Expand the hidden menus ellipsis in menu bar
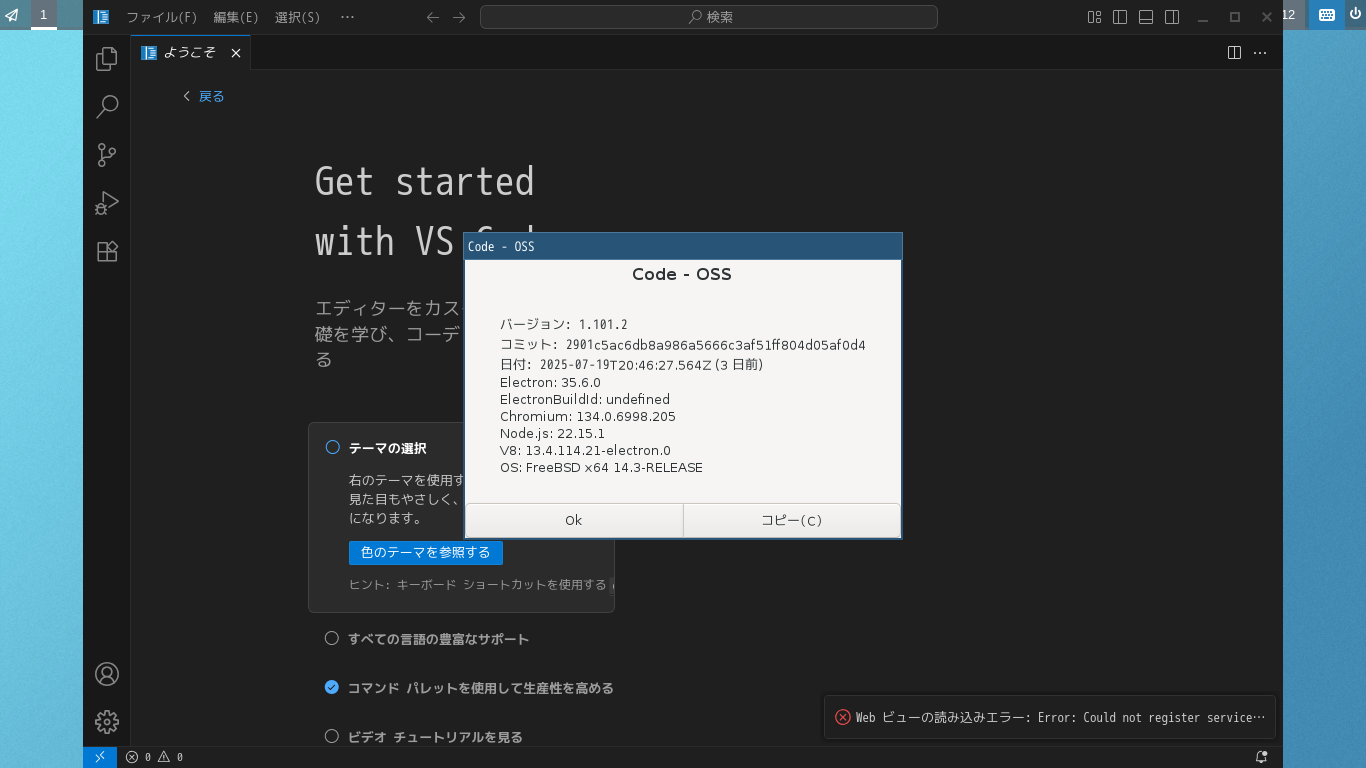The width and height of the screenshot is (1366, 768). (347, 17)
